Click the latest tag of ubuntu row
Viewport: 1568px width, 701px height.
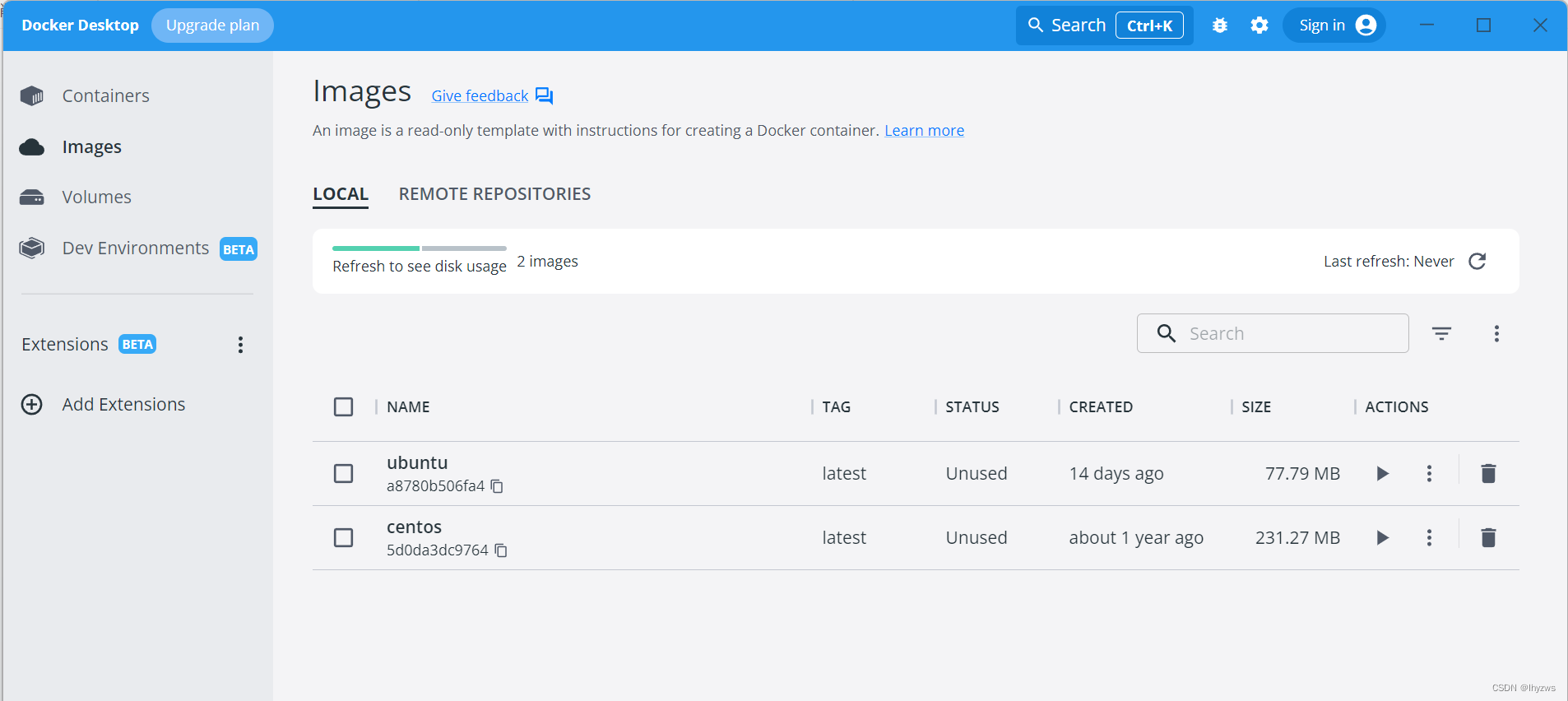844,474
